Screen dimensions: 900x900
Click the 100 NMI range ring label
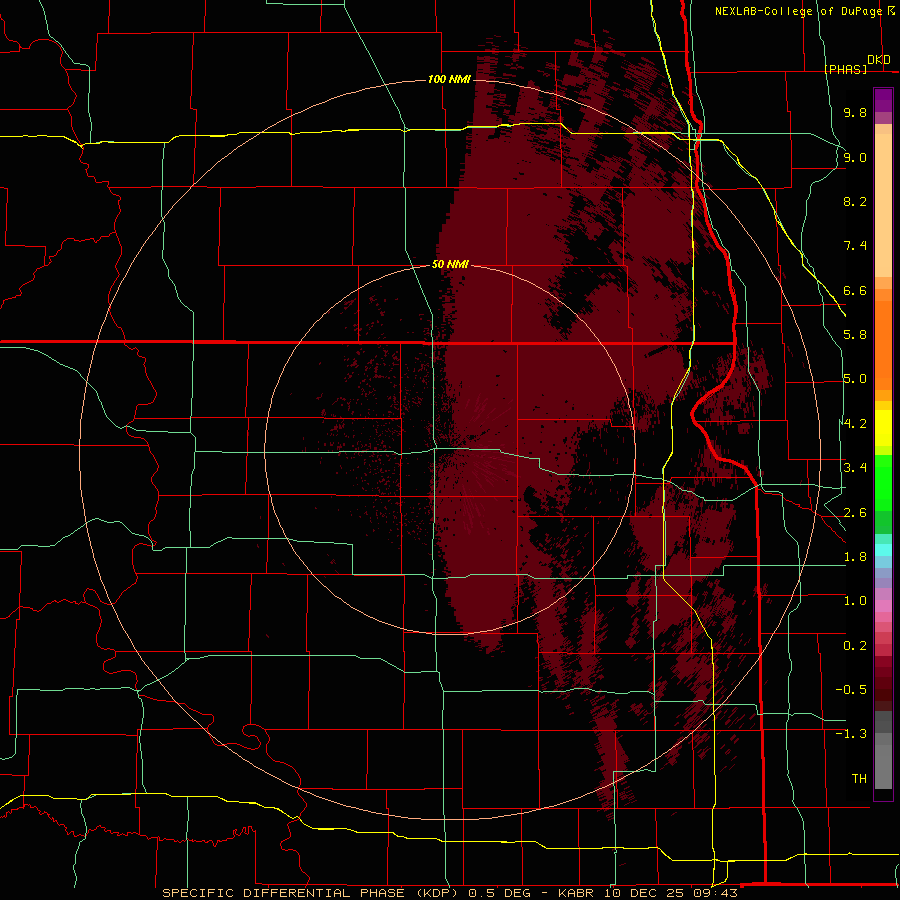[x=449, y=79]
